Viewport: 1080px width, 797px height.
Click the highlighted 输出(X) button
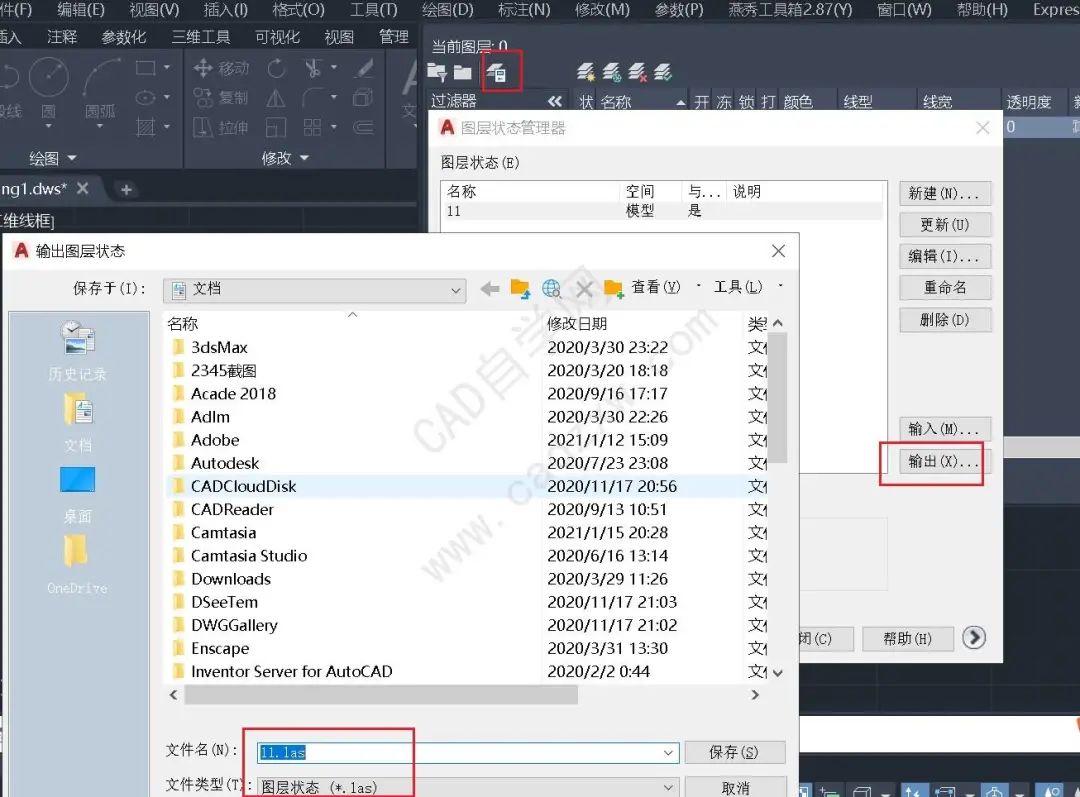933,463
